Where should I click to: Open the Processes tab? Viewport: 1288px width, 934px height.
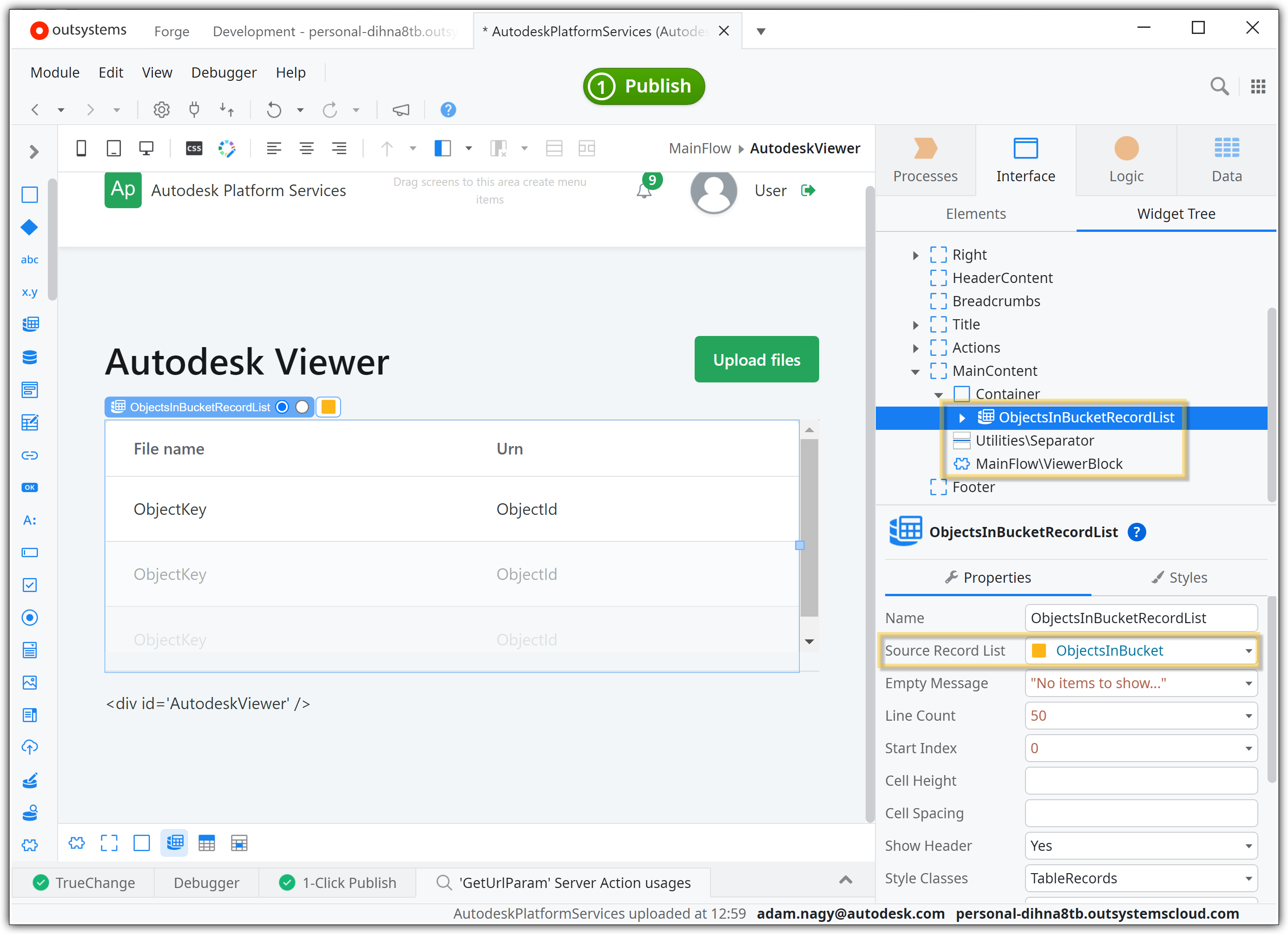[925, 161]
